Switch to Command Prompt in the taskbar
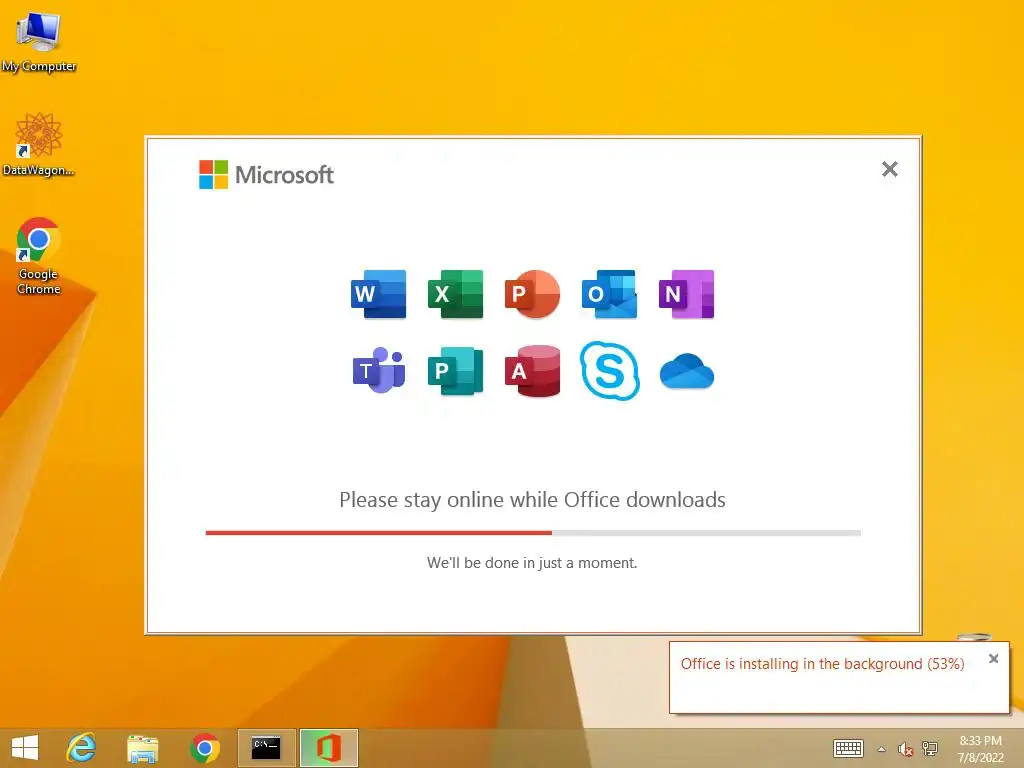 [x=266, y=748]
